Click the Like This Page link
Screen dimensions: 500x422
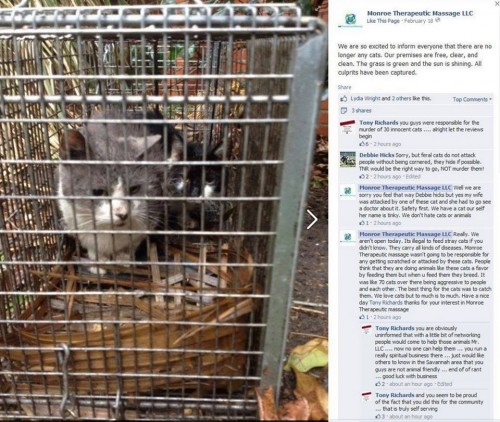(383, 21)
